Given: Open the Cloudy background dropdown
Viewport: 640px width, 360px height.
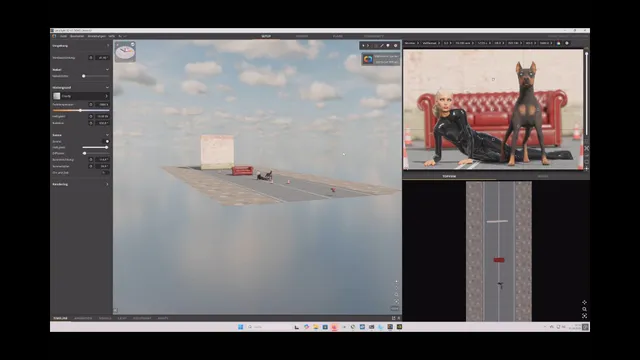Looking at the screenshot, I should [81, 96].
